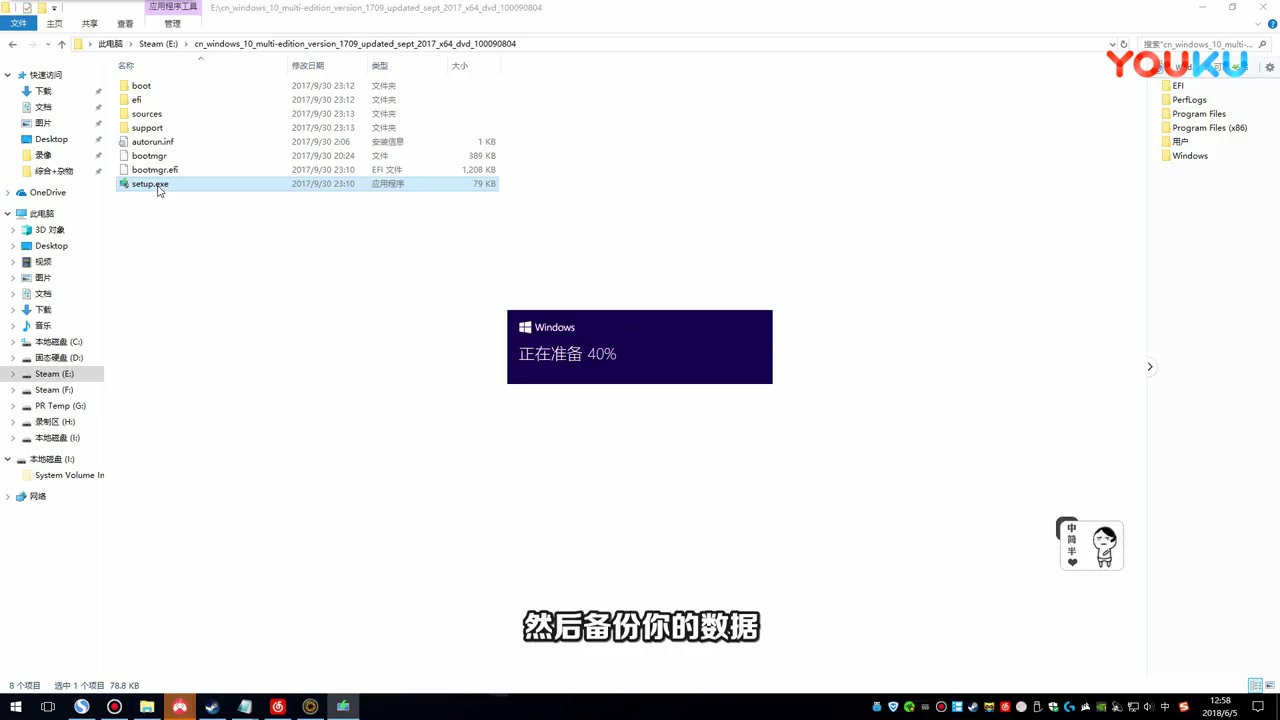Toggle simplified/traditional on the IME widget
This screenshot has width=1280, height=720.
tap(1071, 540)
